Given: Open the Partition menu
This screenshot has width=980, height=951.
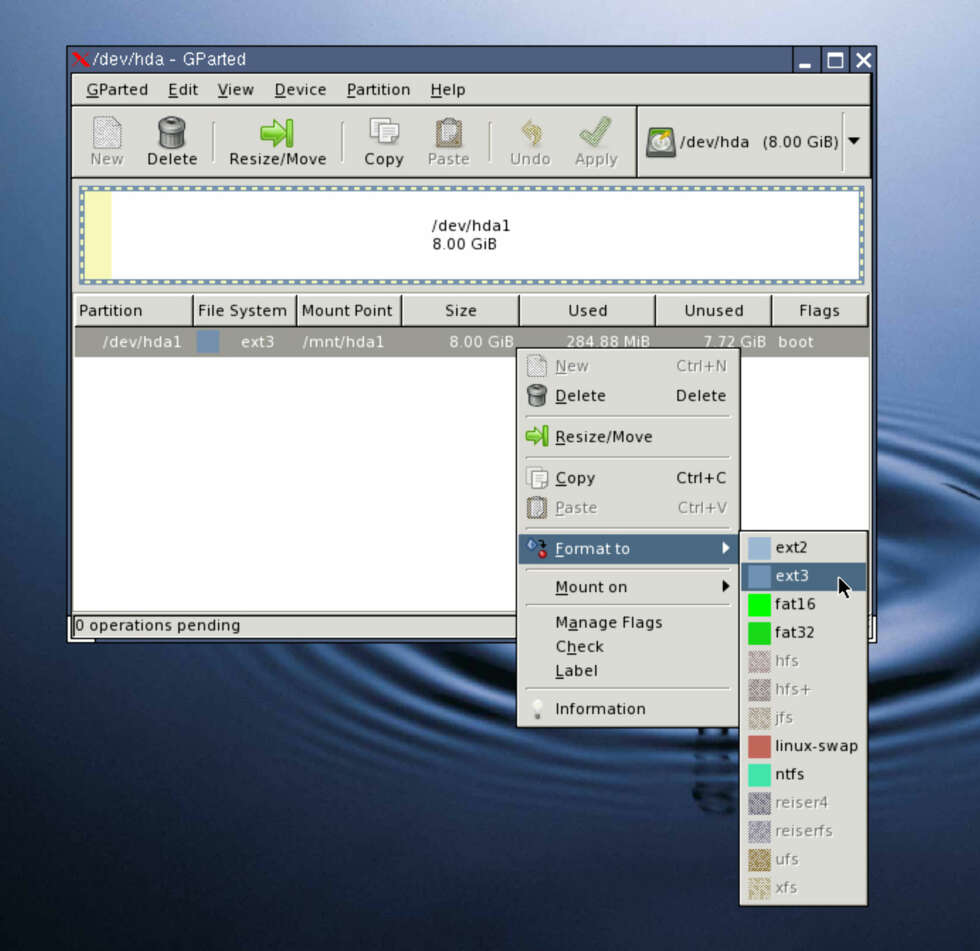Looking at the screenshot, I should [378, 90].
